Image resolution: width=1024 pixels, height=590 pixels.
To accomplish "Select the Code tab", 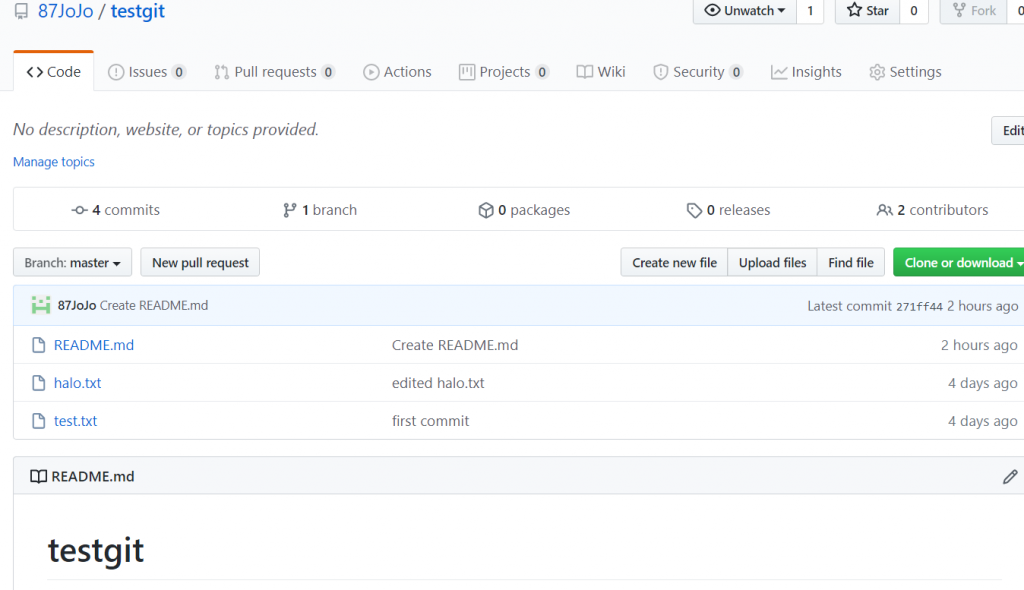I will [x=54, y=71].
